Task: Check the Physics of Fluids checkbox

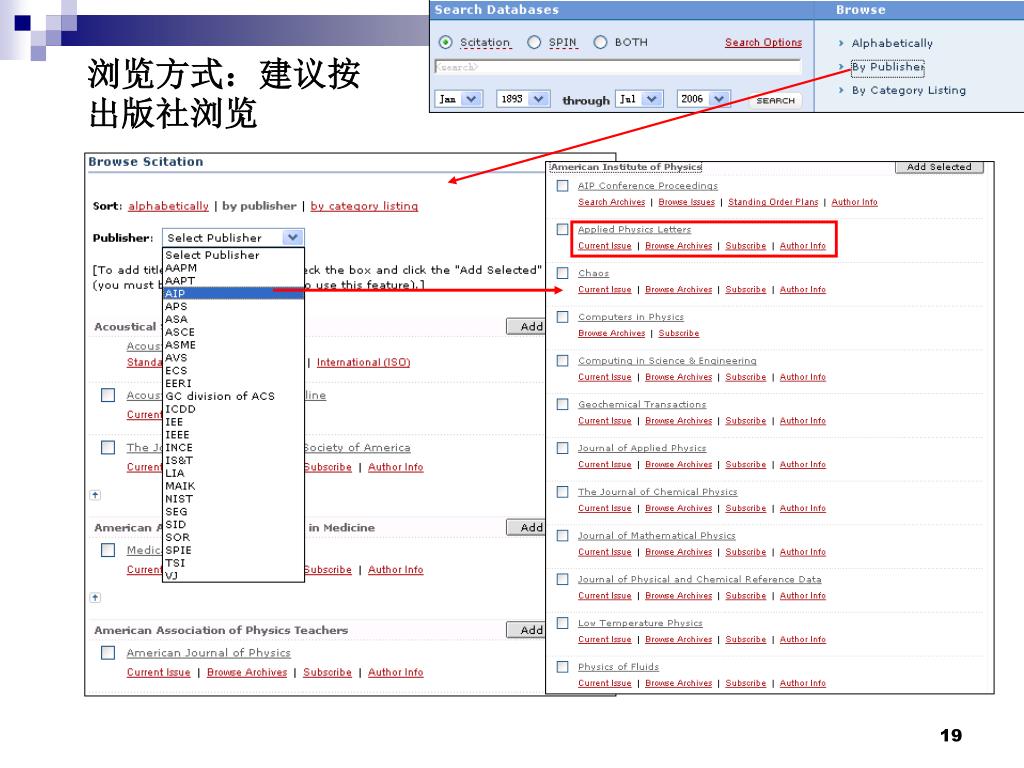Action: [562, 667]
